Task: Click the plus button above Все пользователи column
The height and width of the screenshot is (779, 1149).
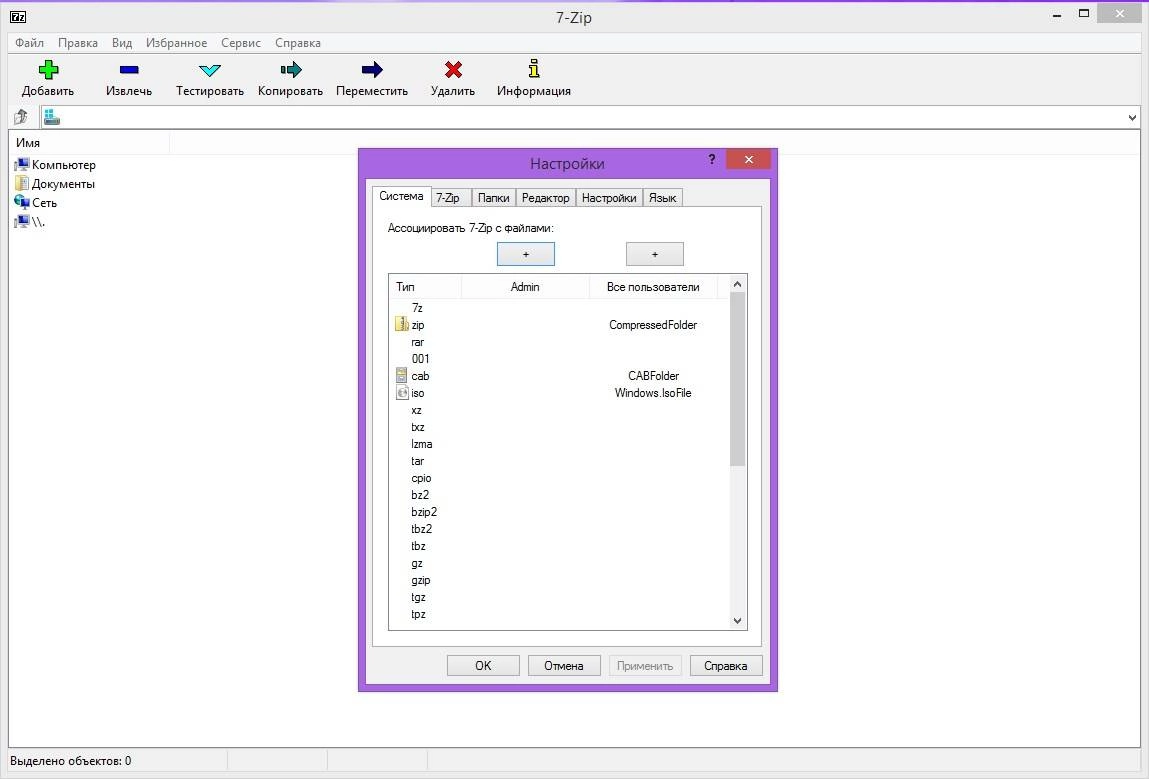Action: pos(654,254)
